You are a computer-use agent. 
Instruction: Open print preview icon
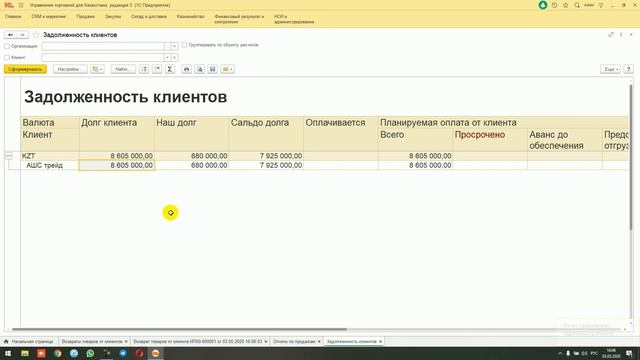tap(200, 69)
